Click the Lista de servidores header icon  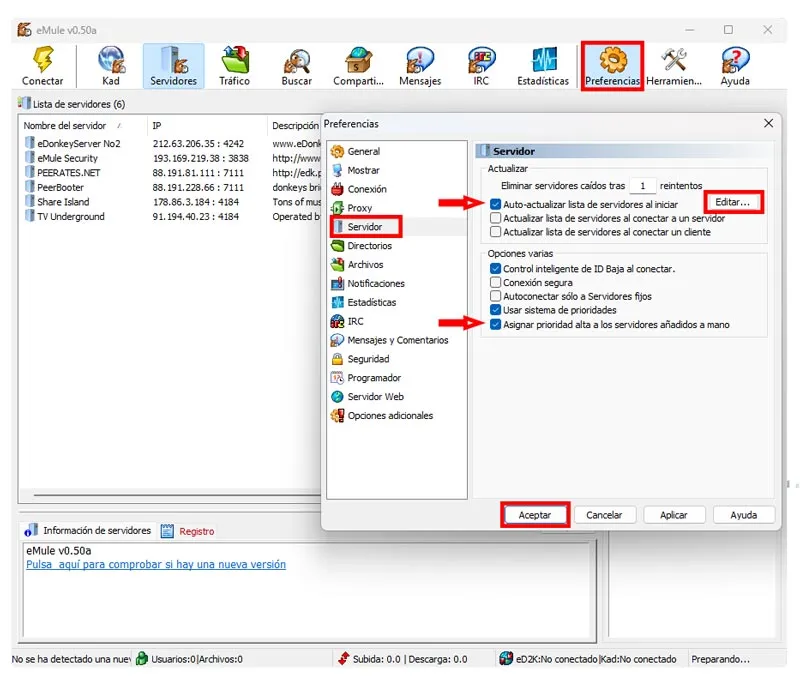[x=24, y=103]
